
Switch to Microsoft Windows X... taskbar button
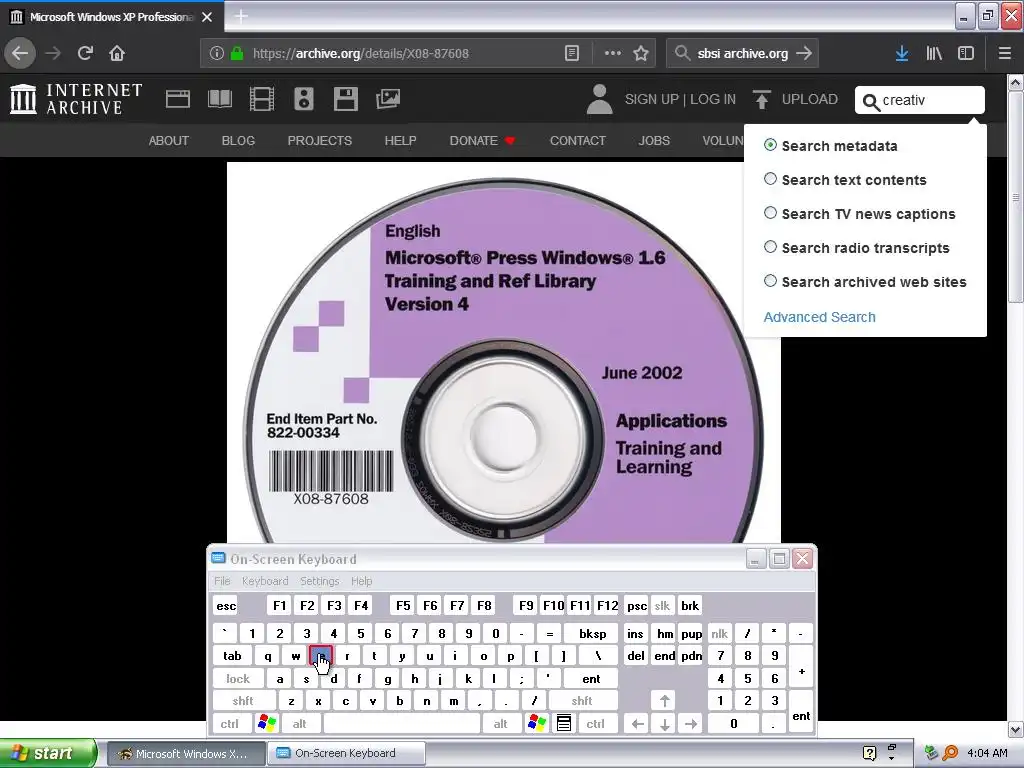(x=185, y=753)
